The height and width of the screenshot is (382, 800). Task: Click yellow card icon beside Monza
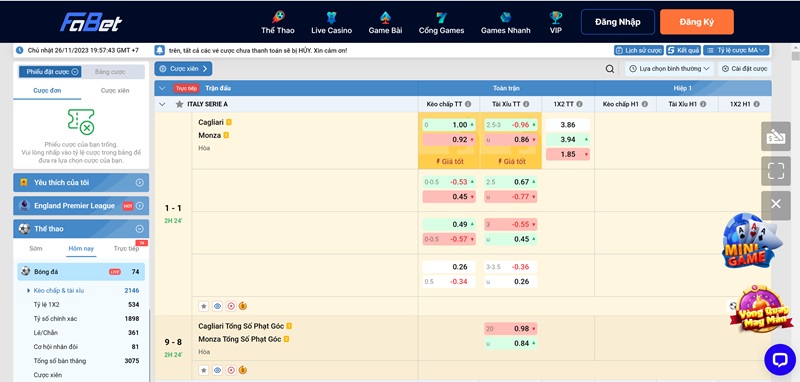226,135
